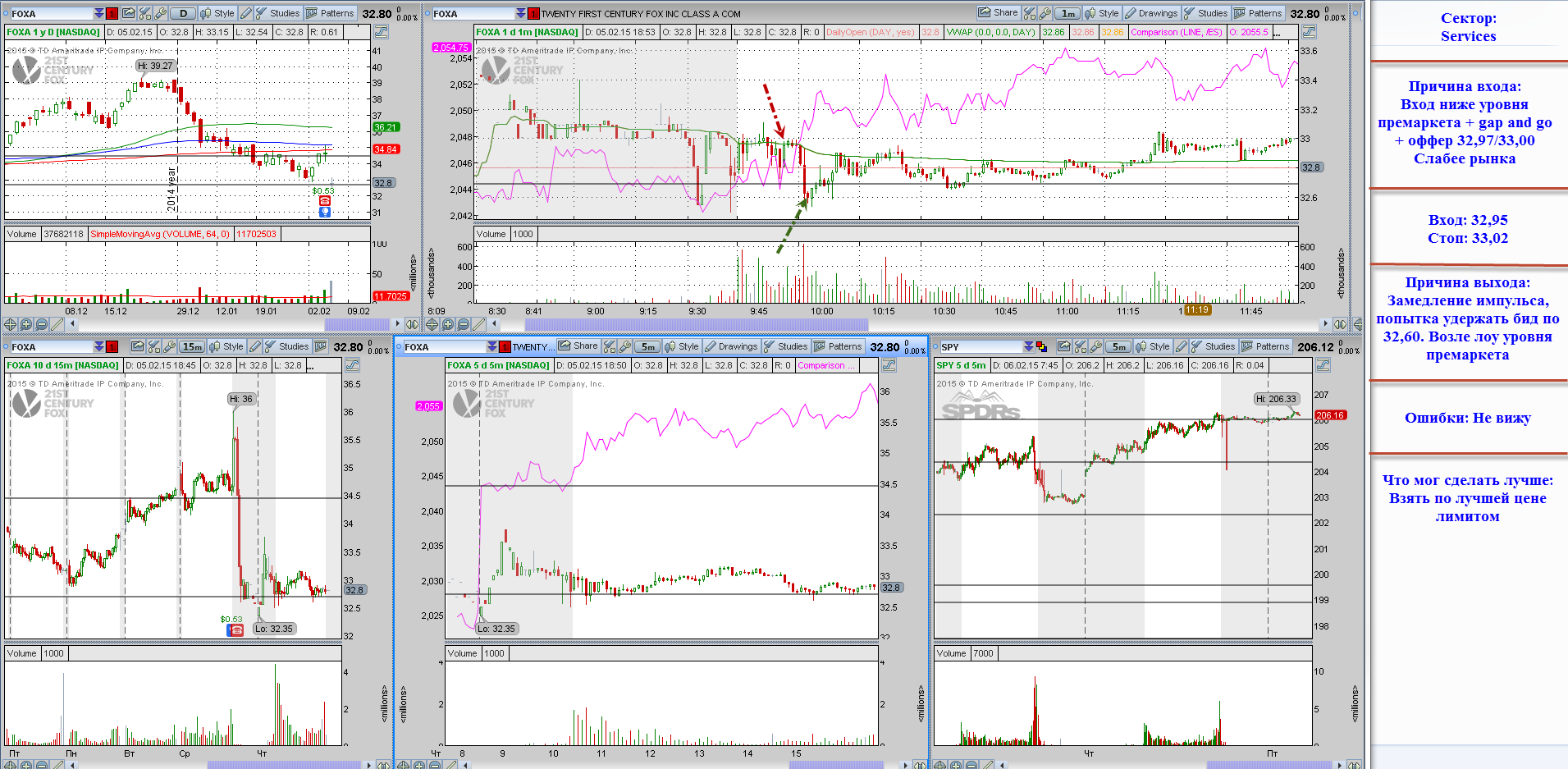Click Lo: 32.35 bubble on FOXA 15m chart
1568x769 pixels.
pyautogui.click(x=273, y=629)
